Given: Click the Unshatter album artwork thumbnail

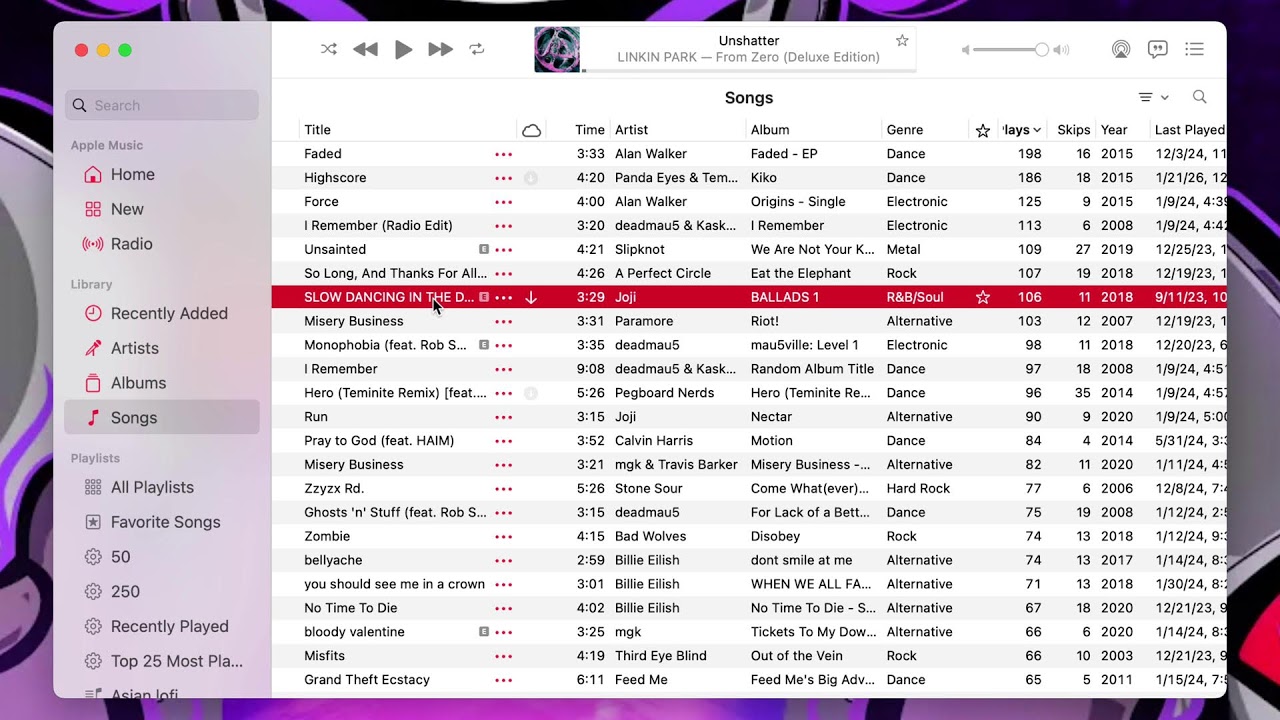Looking at the screenshot, I should 557,49.
